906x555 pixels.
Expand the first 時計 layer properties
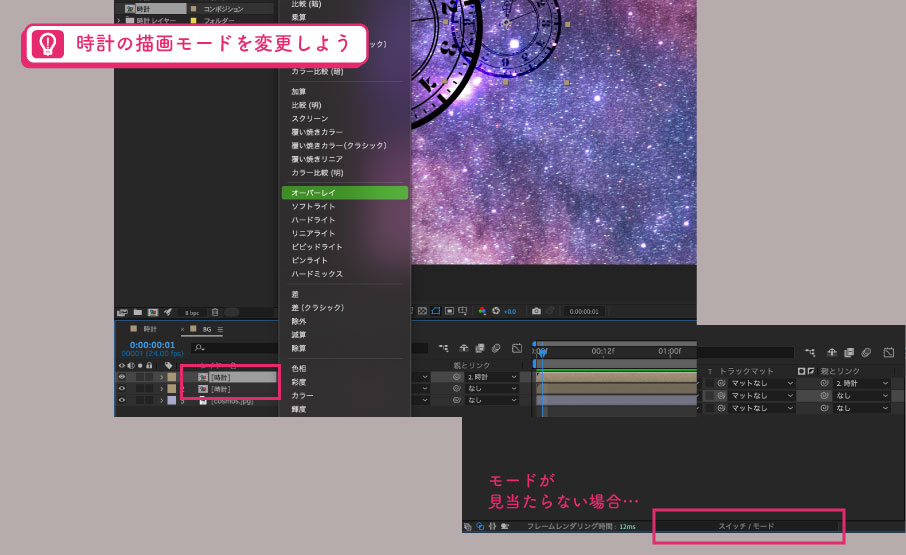pos(162,377)
